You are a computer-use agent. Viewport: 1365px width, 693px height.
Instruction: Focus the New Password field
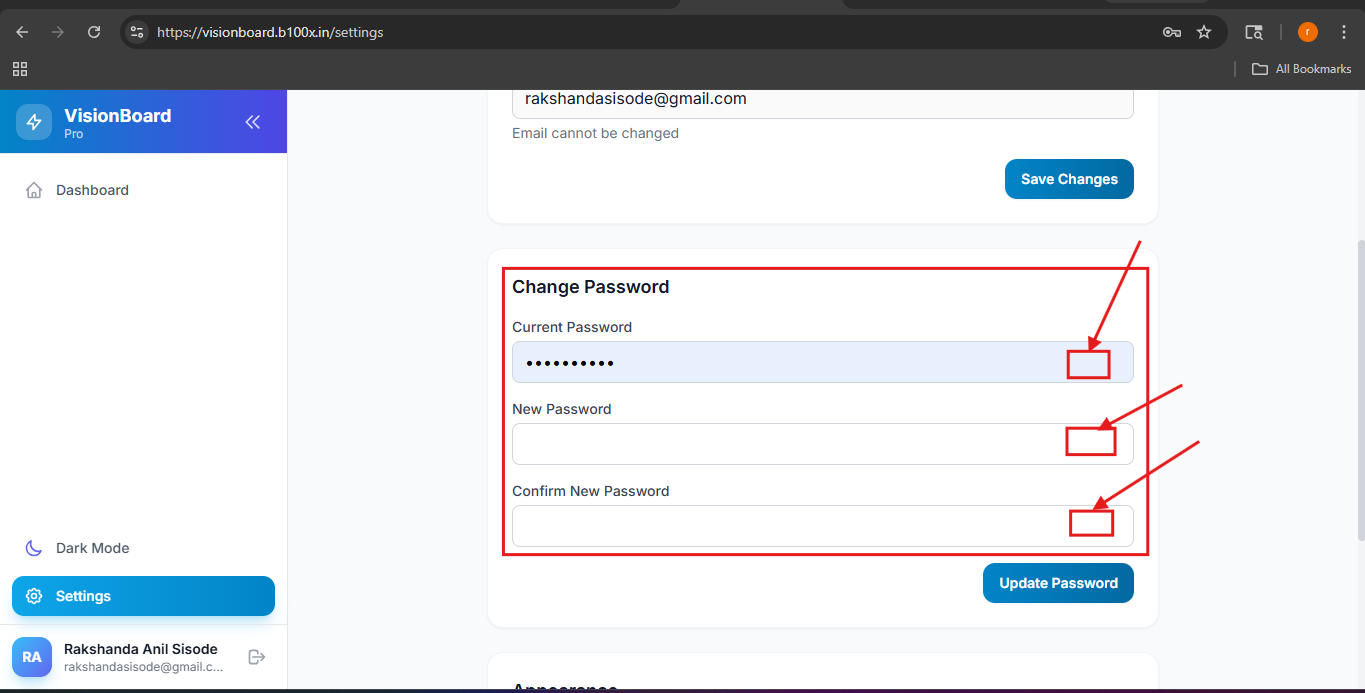823,444
